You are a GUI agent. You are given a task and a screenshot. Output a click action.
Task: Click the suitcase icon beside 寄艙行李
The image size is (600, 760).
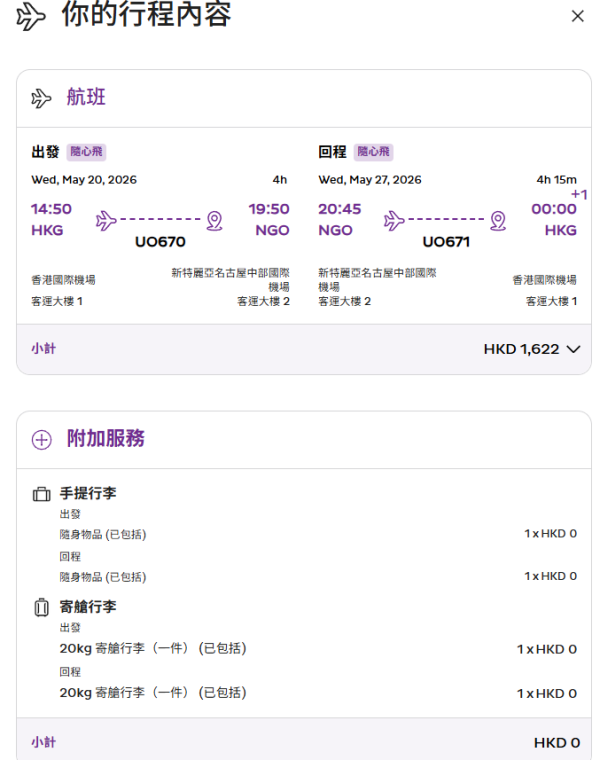pyautogui.click(x=41, y=607)
